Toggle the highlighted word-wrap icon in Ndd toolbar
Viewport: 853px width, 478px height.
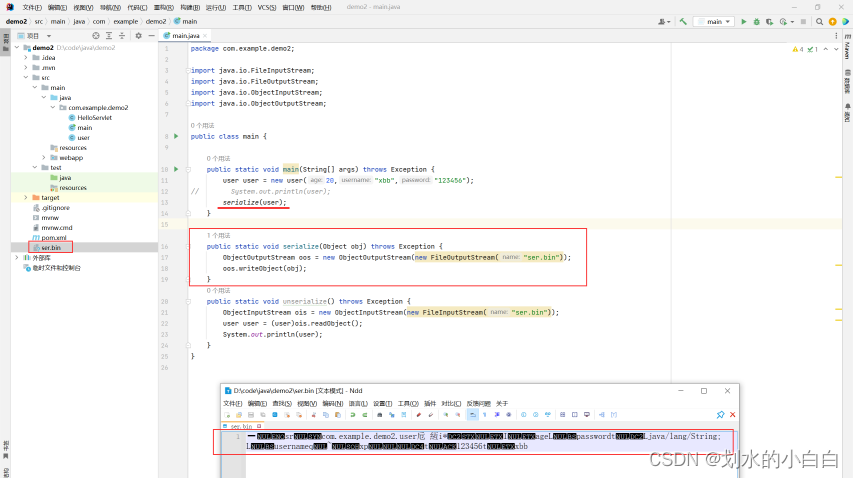coord(473,415)
